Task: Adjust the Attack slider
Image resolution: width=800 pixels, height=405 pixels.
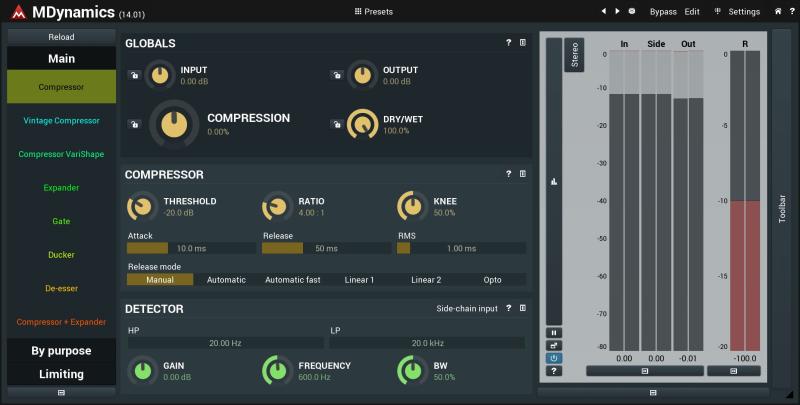Action: [191, 248]
